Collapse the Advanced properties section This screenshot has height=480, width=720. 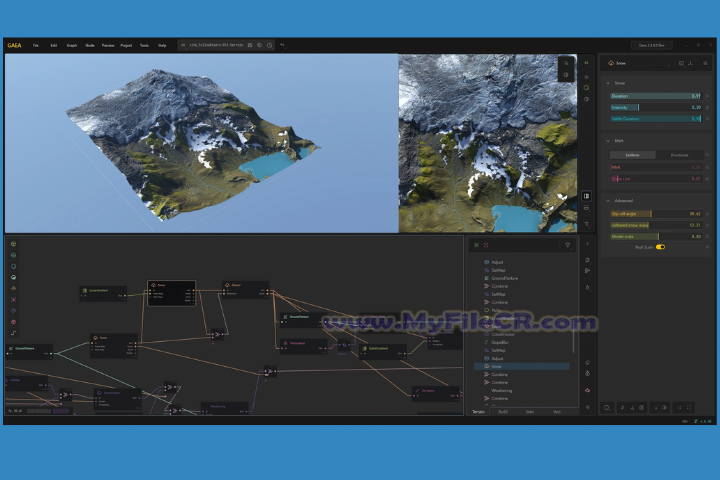click(x=610, y=201)
